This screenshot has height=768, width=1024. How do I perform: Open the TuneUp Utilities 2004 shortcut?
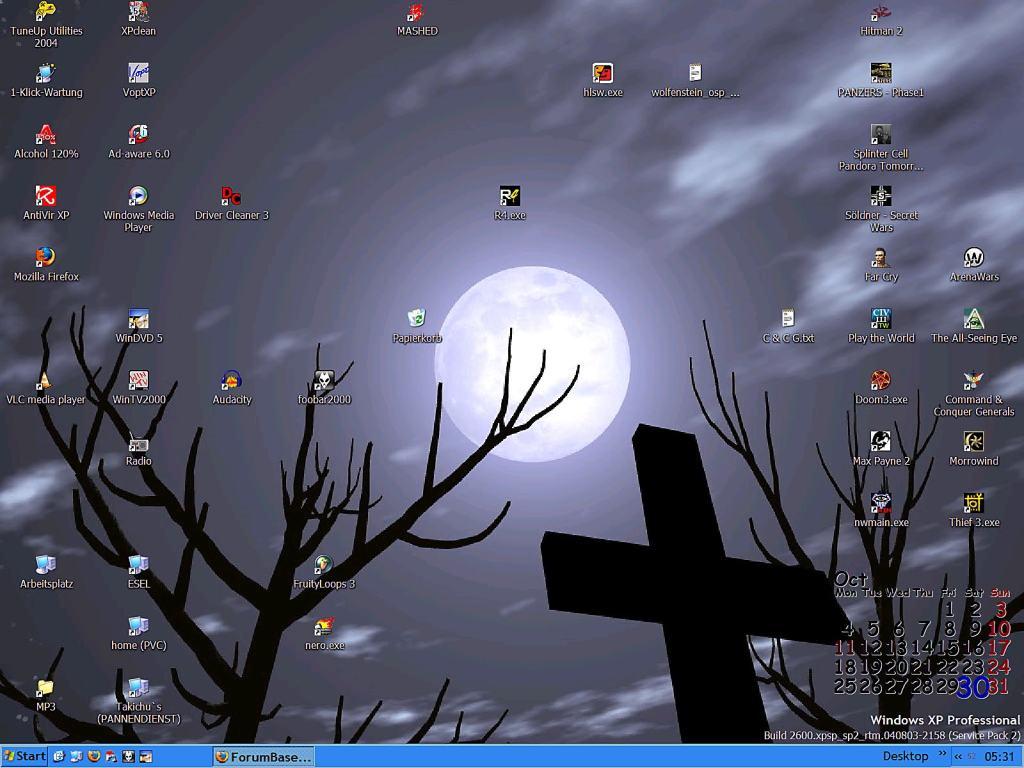point(46,25)
